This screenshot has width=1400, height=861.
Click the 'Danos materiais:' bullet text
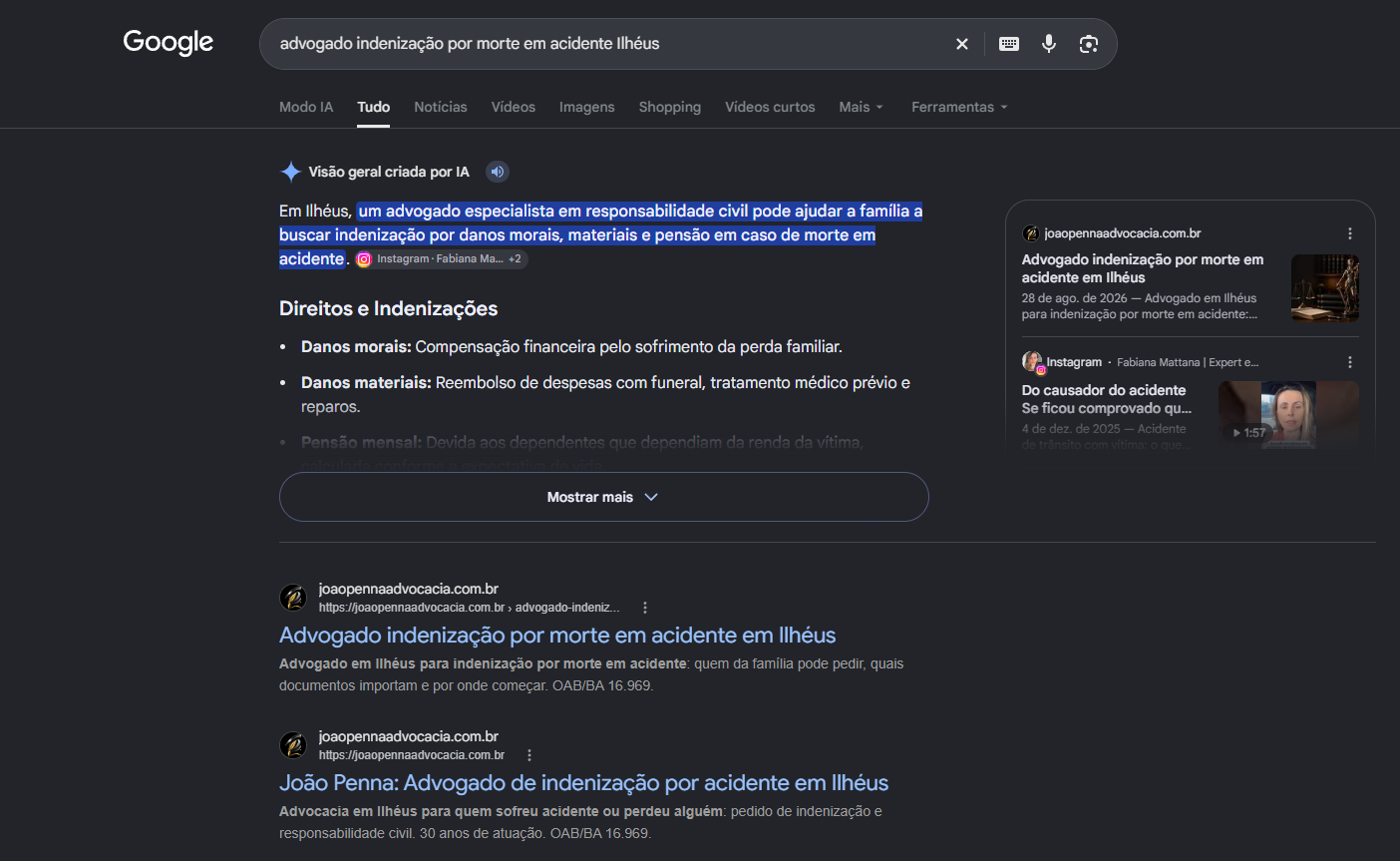[366, 383]
